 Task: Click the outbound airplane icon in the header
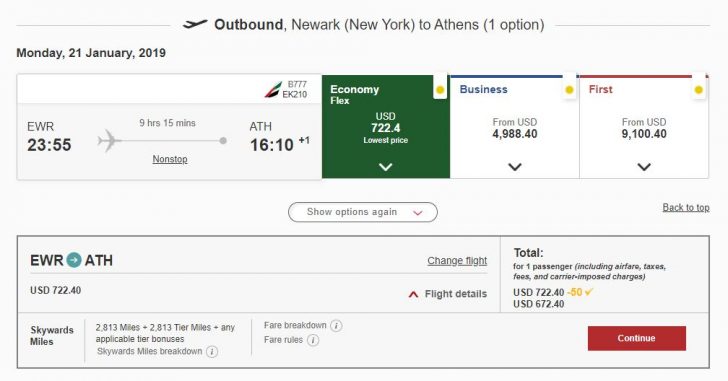[x=195, y=24]
